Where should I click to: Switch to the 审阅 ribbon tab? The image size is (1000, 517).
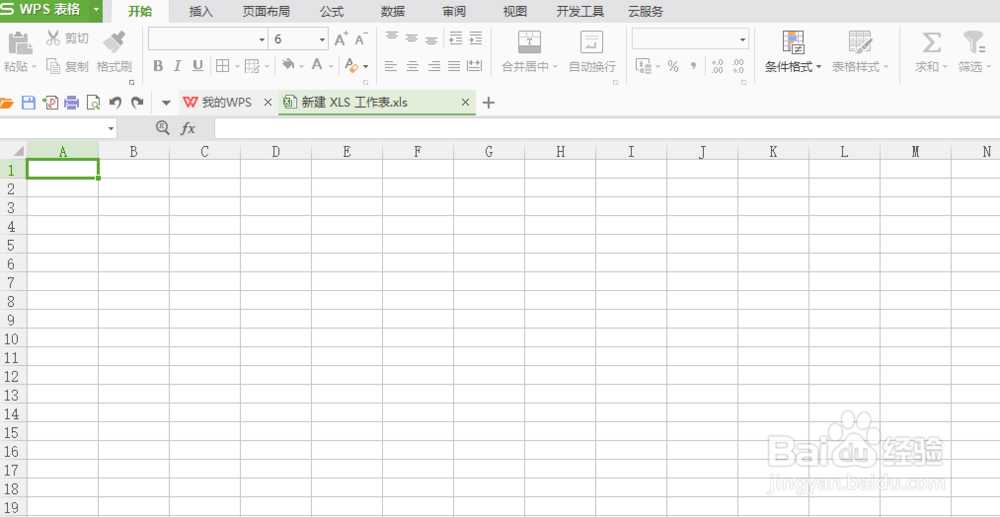454,11
